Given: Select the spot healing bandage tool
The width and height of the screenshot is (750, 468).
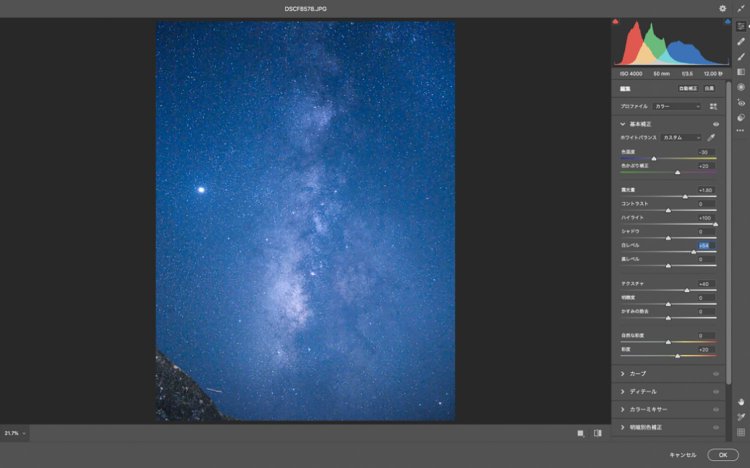Looking at the screenshot, I should [x=741, y=41].
